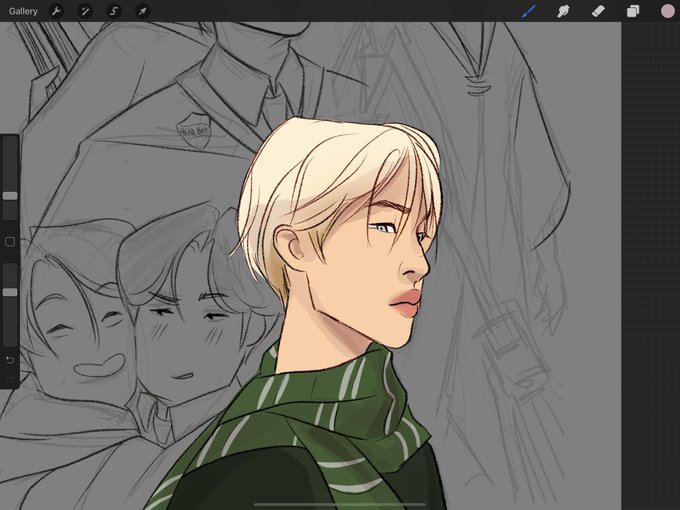Adjust the brush opacity slider
The height and width of the screenshot is (510, 680).
[x=10, y=292]
